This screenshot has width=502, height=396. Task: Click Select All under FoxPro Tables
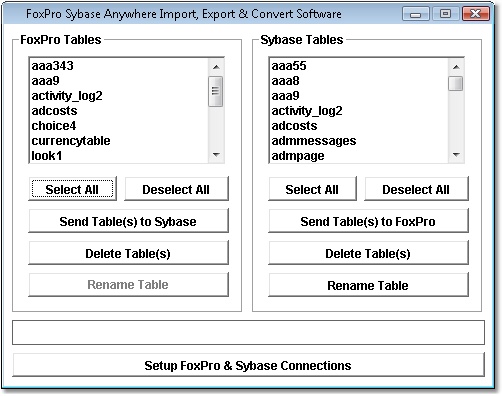click(x=72, y=189)
